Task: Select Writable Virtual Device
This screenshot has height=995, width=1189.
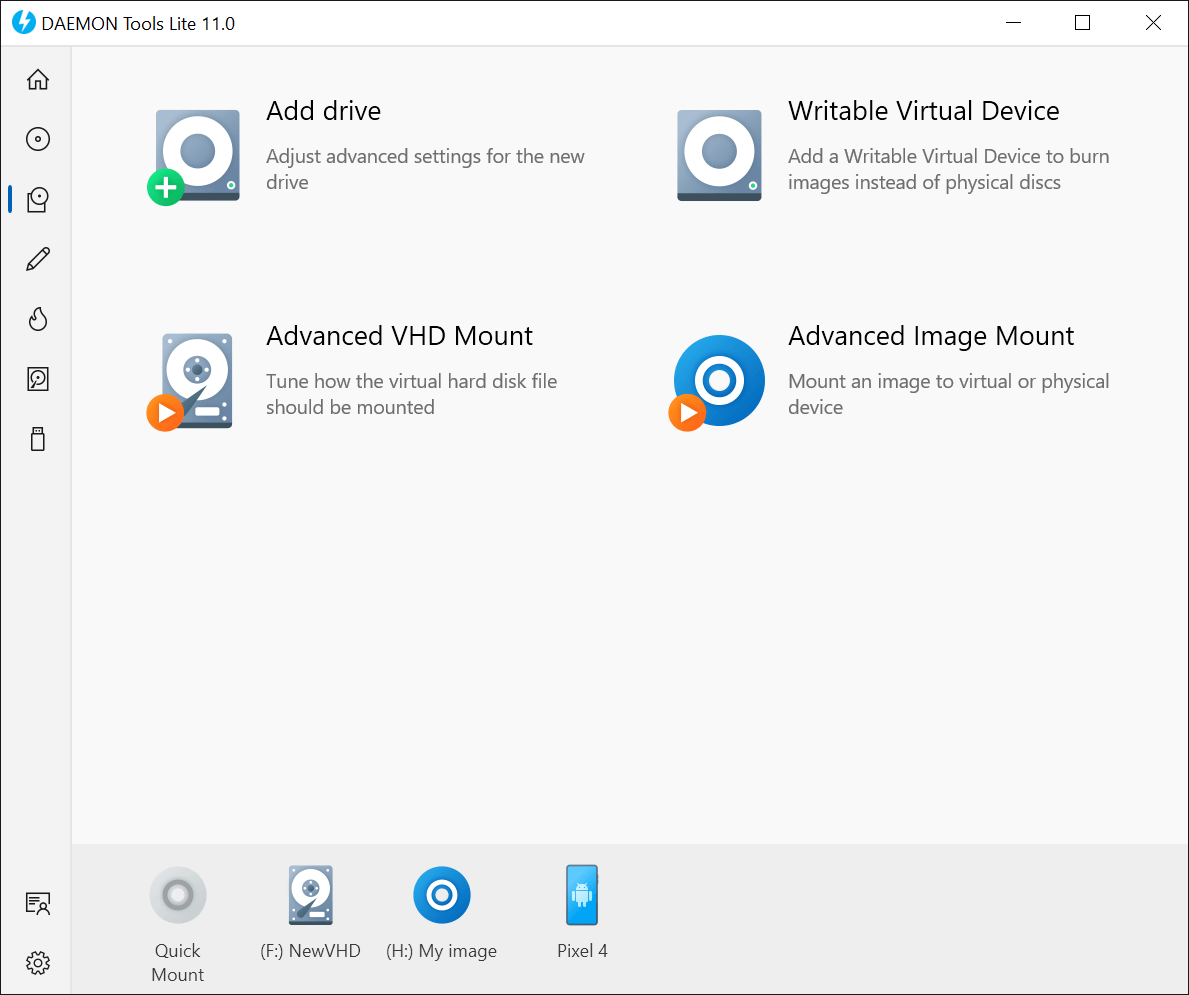Action: click(923, 111)
